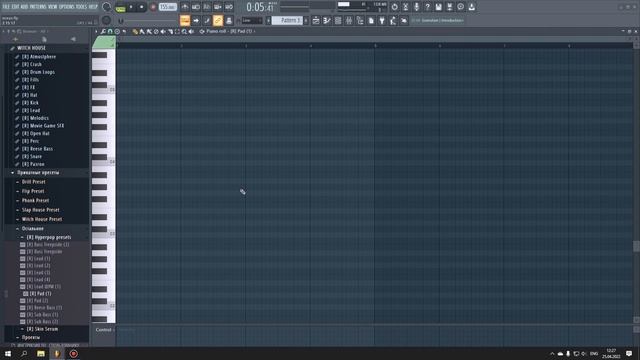Open the piano roll stamp chord tool
The height and width of the screenshot is (360, 640).
tap(117, 31)
